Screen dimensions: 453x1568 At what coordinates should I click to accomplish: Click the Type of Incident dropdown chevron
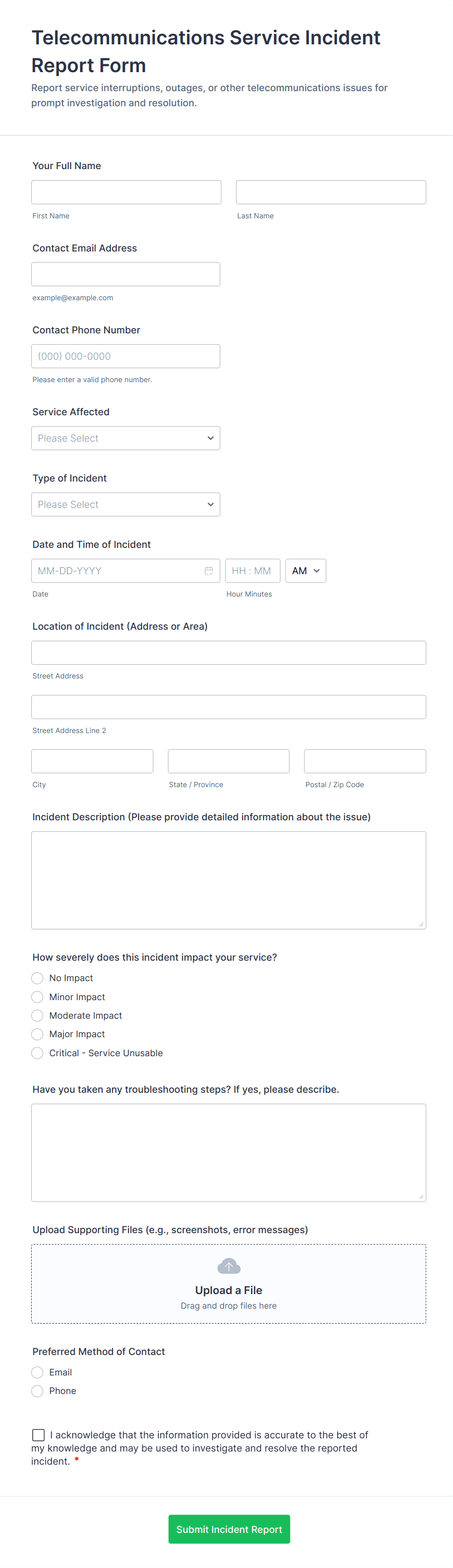[210, 504]
